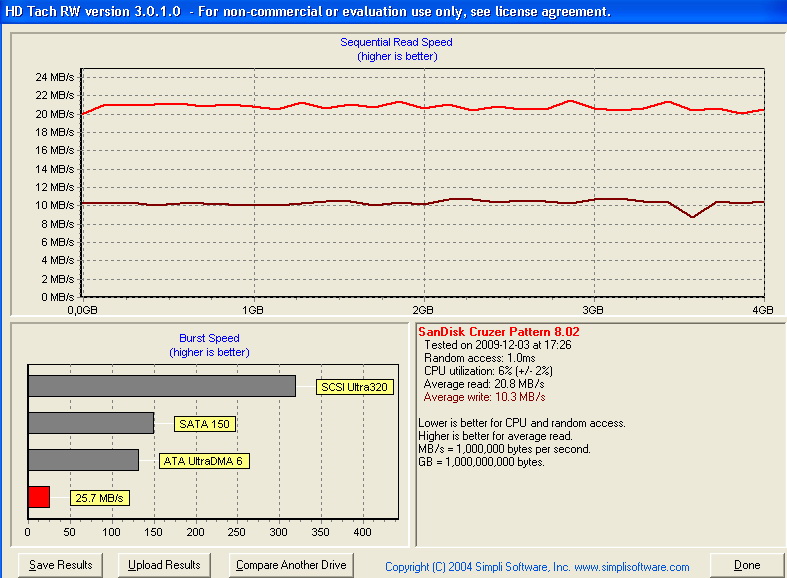This screenshot has height=578, width=787.
Task: Click the 24 MB/s axis label
Action: (x=55, y=77)
